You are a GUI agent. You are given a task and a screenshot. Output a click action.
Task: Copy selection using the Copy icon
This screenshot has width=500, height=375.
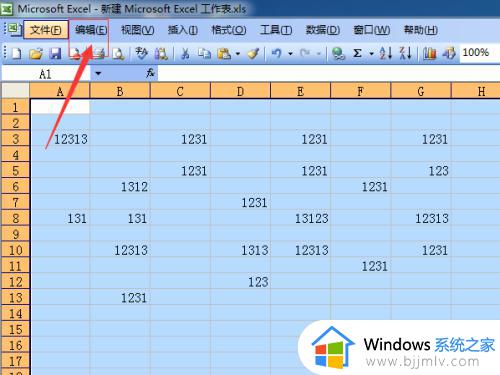[x=204, y=53]
